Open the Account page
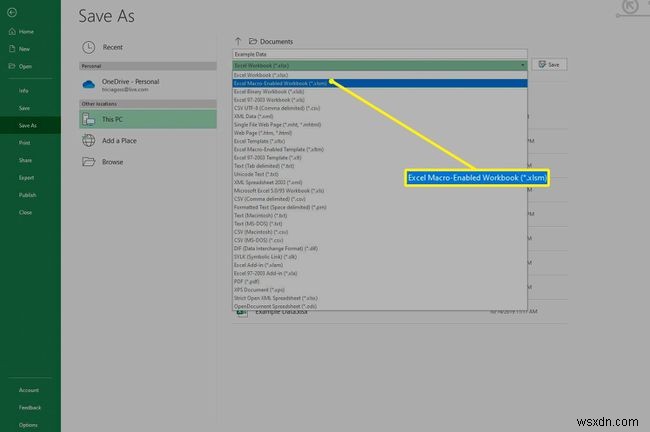Screen dimensions: 650x432 click(x=29, y=390)
